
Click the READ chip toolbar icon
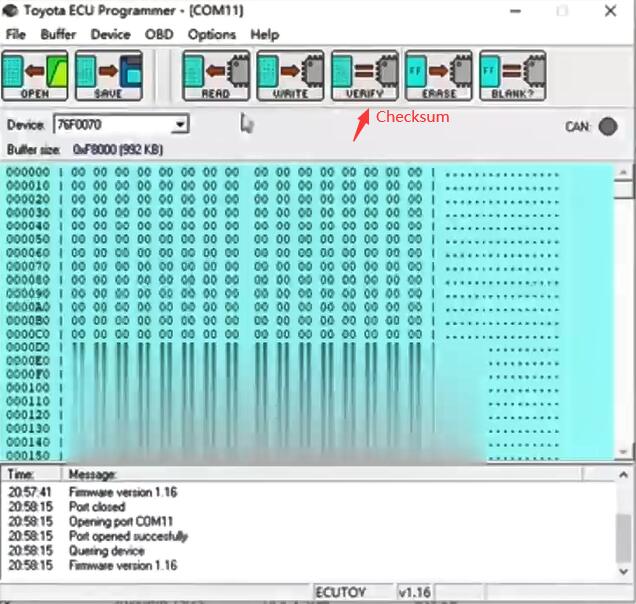(x=216, y=75)
